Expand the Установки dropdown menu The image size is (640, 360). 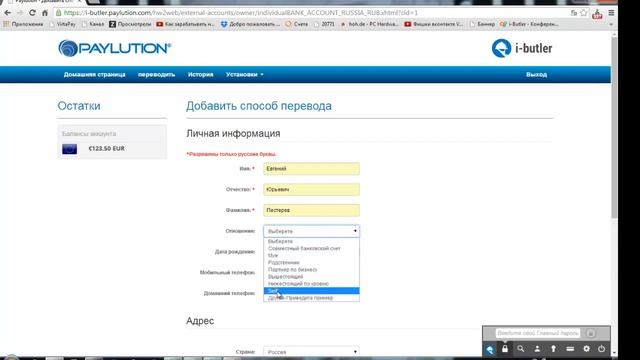(244, 75)
